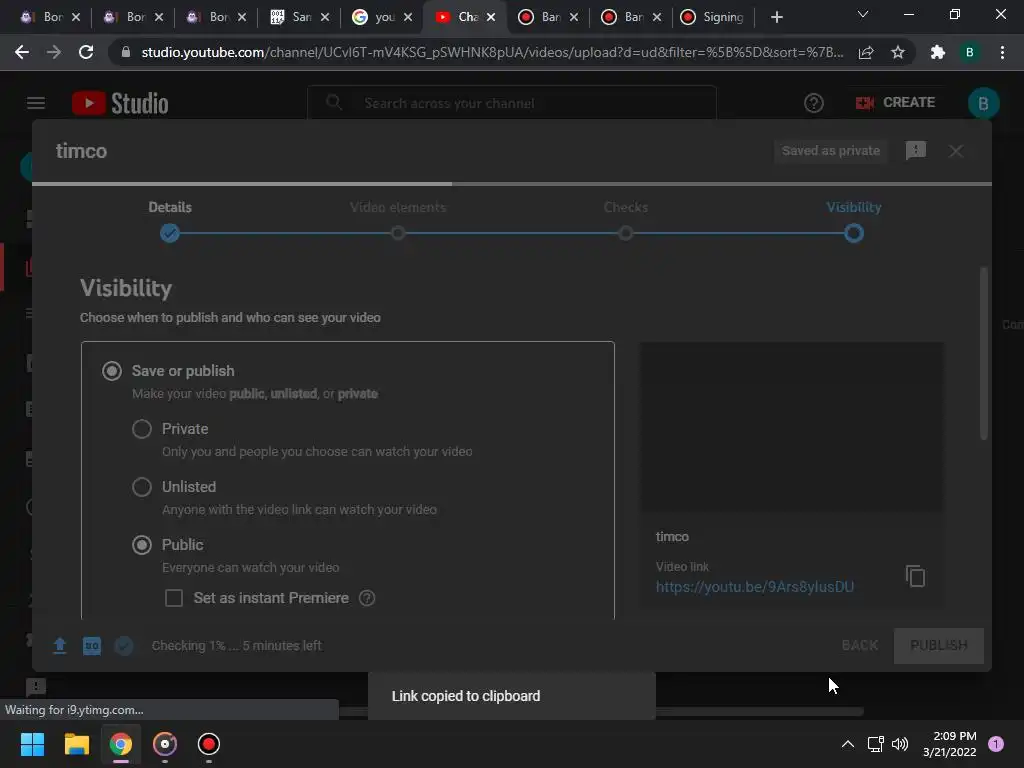The image size is (1024, 768).
Task: Open a new browser tab
Action: point(776,17)
